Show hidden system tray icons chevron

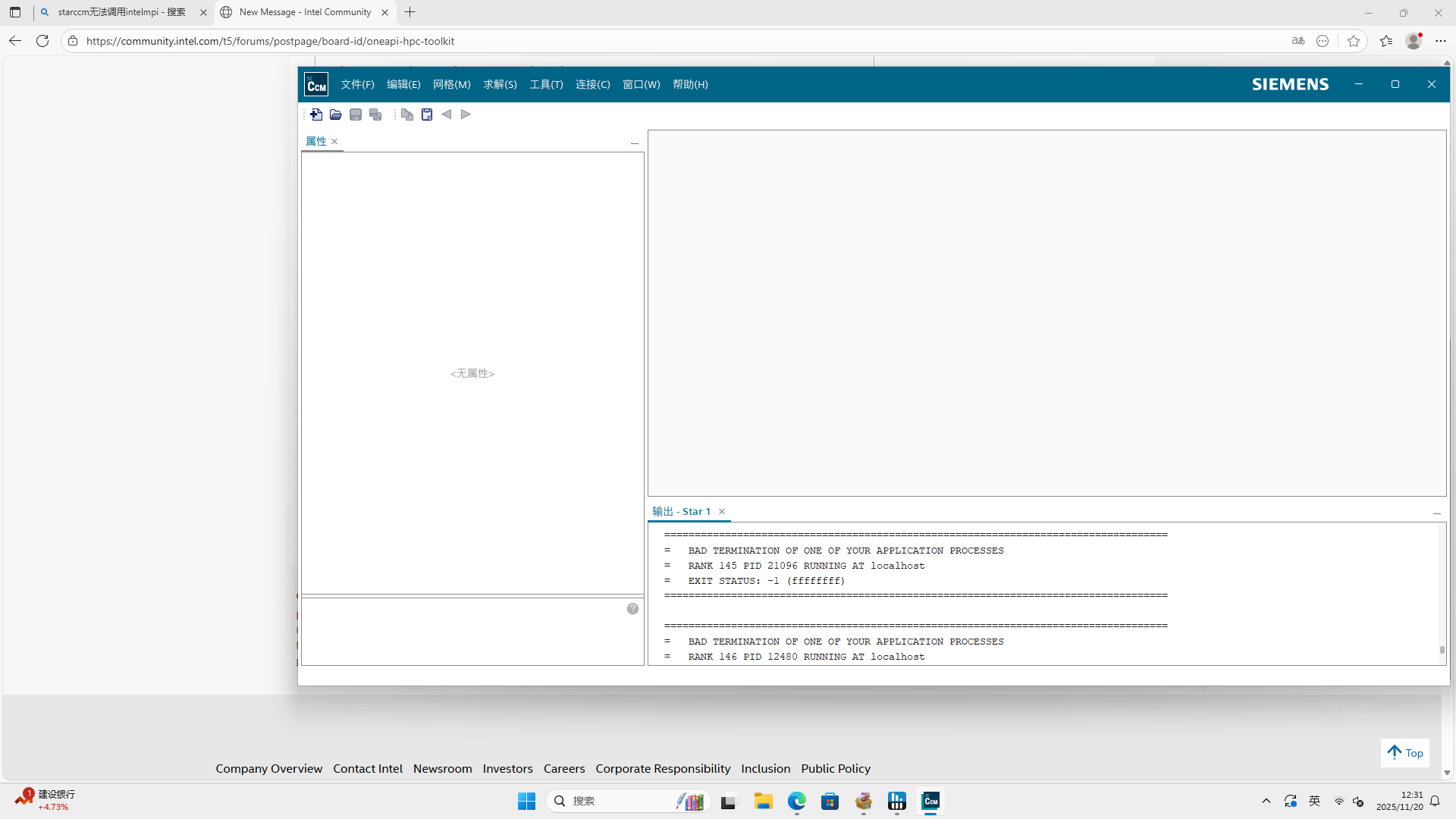pos(1266,801)
